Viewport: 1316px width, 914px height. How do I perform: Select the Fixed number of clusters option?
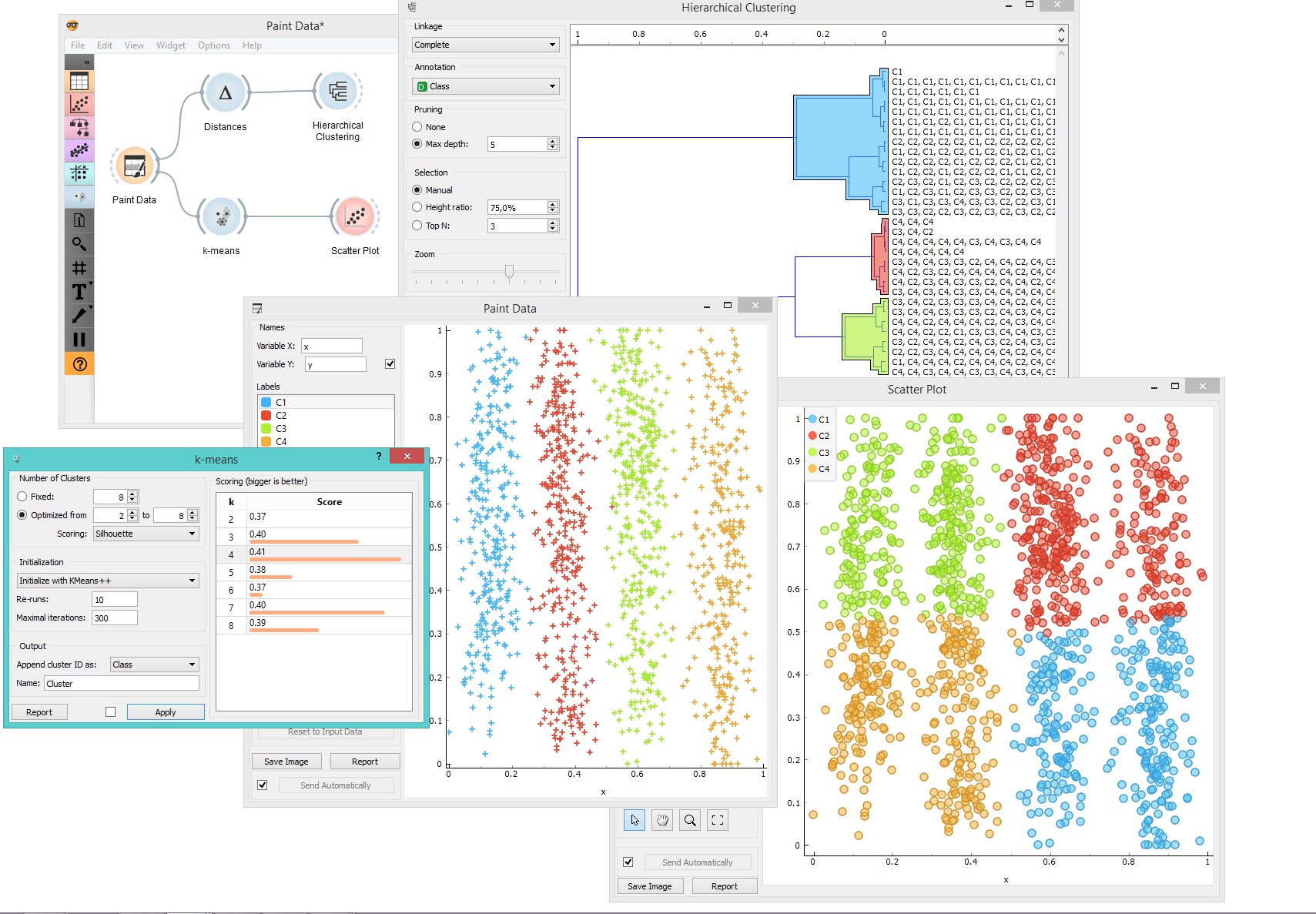coord(22,497)
